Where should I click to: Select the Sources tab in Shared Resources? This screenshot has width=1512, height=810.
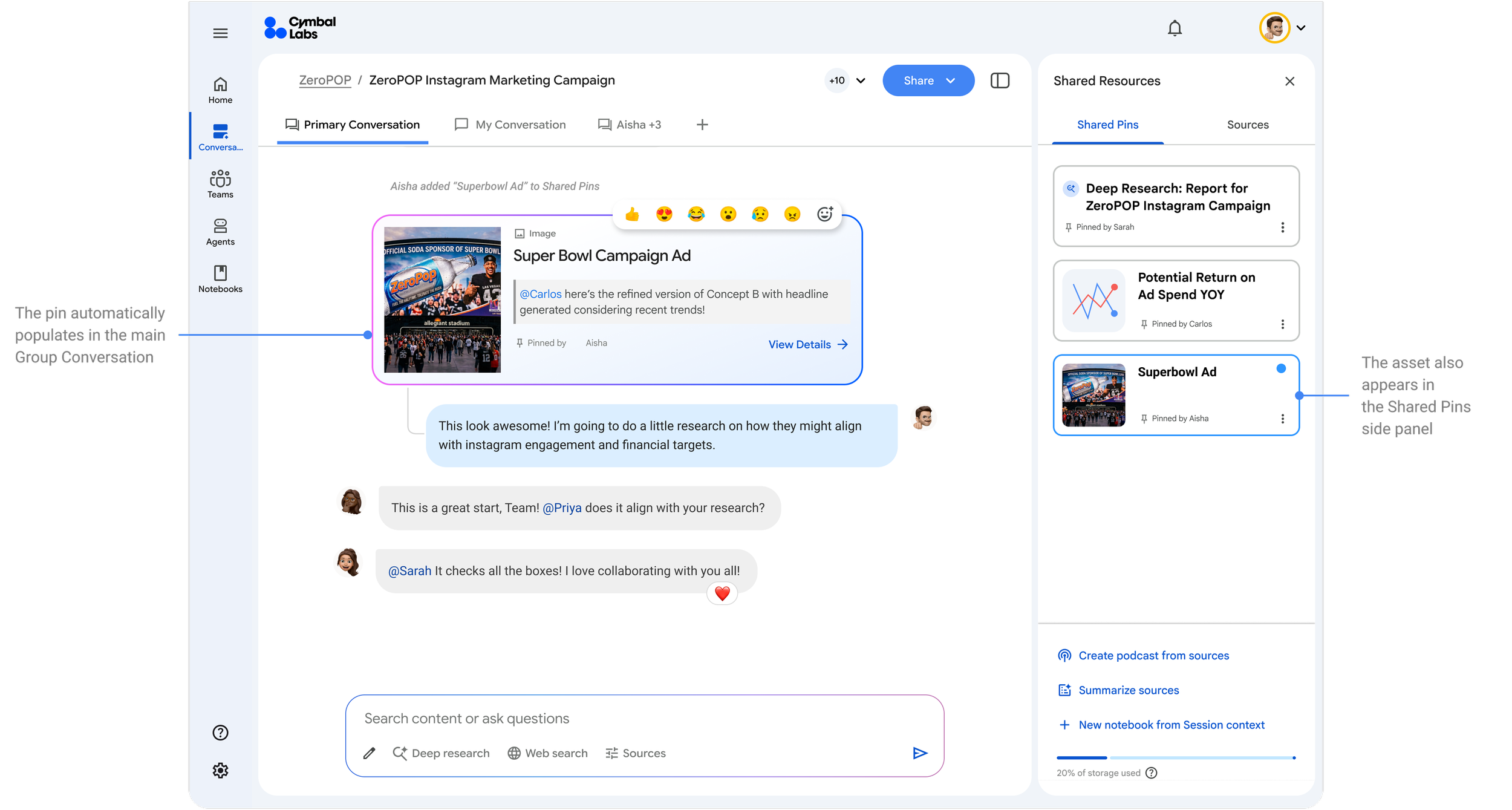pos(1248,125)
